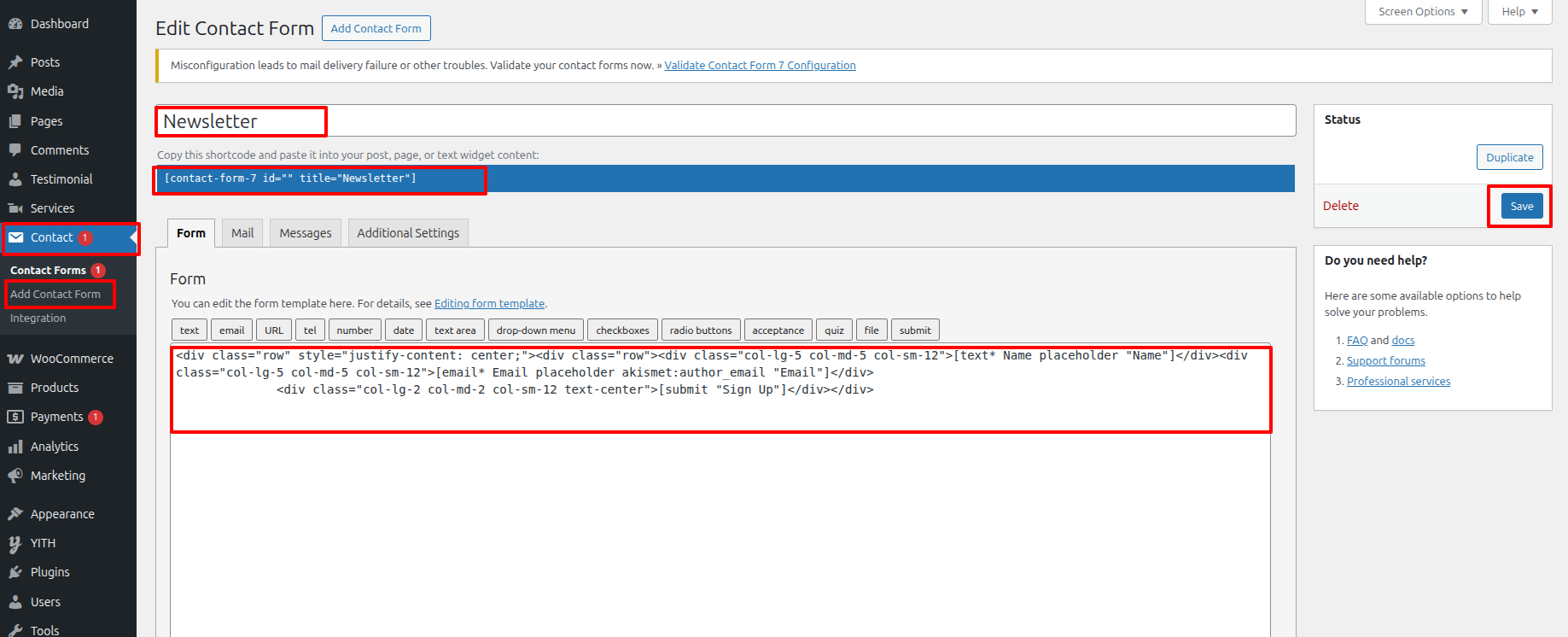Click the Media library icon
This screenshot has width=1568, height=637.
[x=15, y=91]
